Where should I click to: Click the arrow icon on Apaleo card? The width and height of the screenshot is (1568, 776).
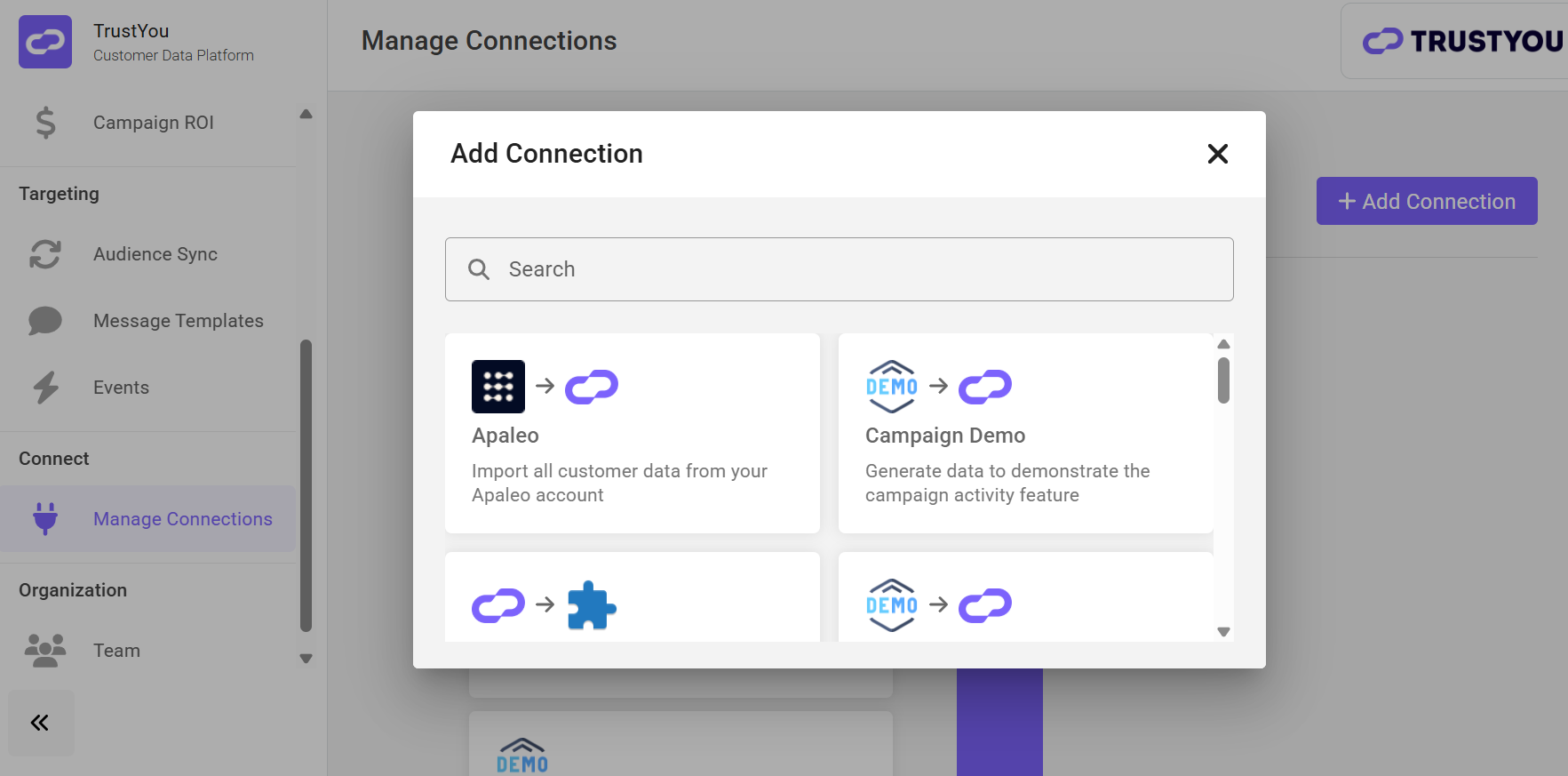tap(545, 386)
